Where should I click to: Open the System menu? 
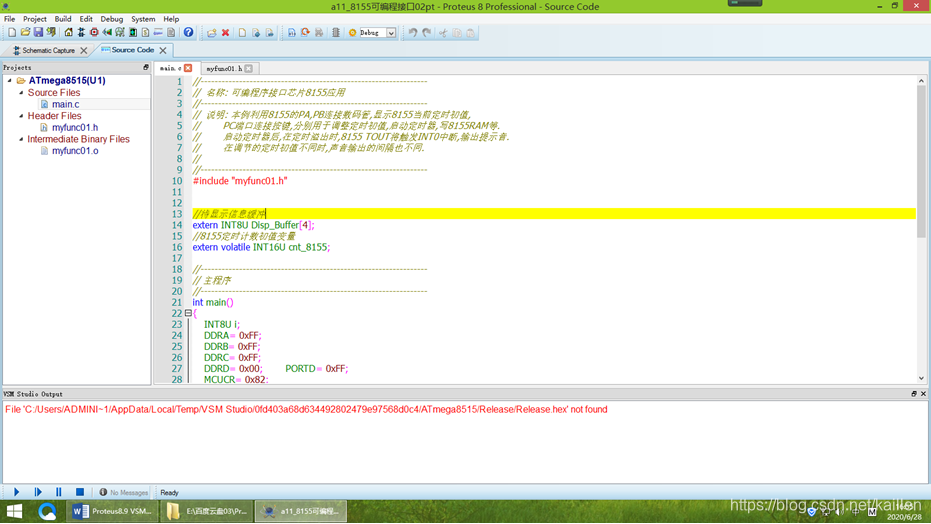[x=143, y=19]
